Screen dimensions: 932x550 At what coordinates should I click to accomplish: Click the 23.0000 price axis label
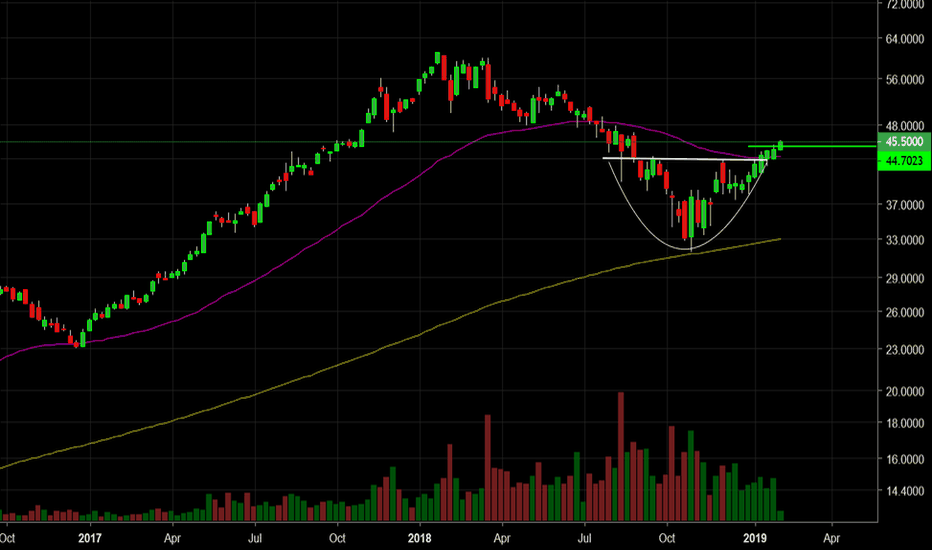(905, 350)
